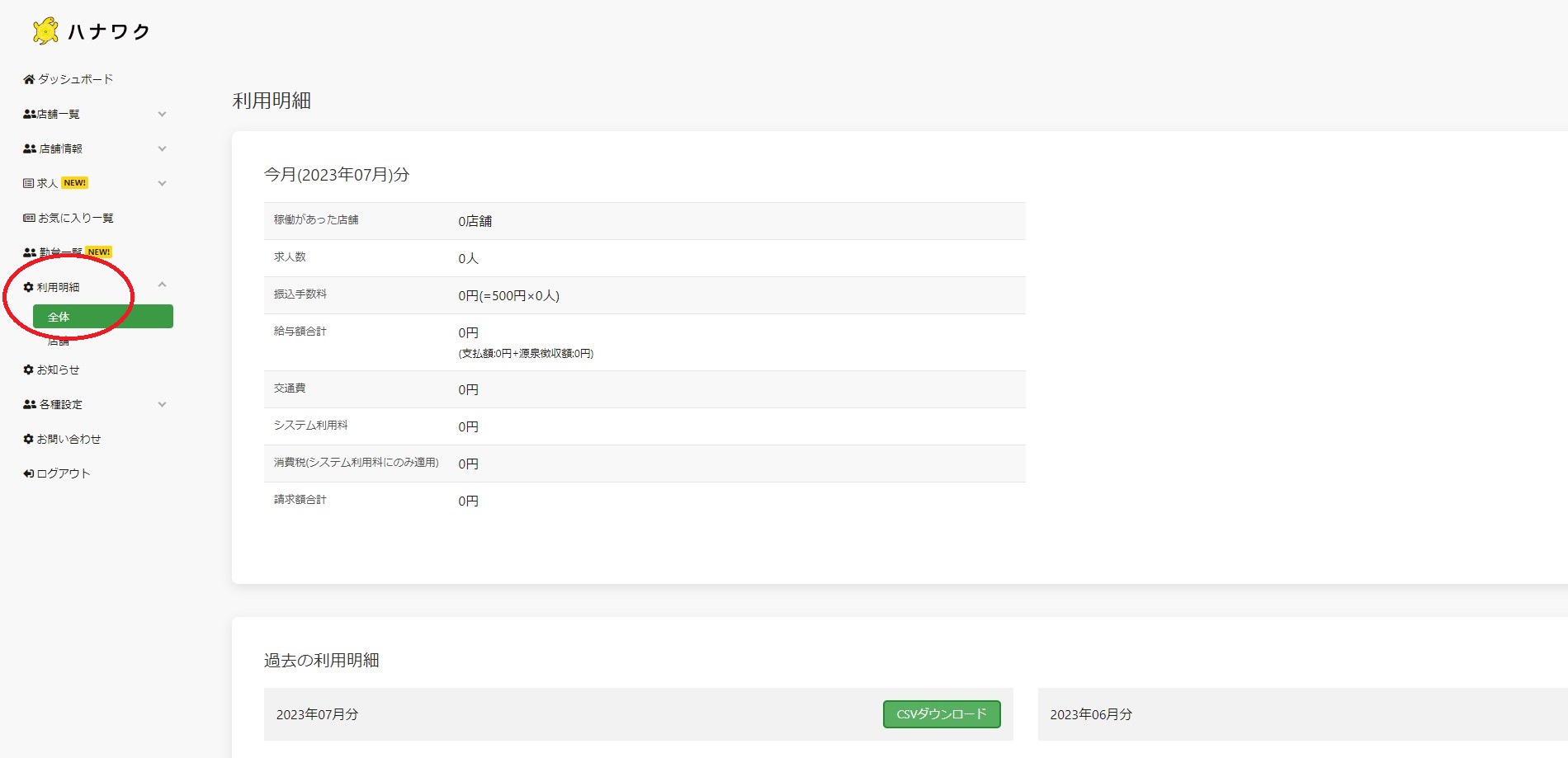Click the 2023年07月分 past statement label
1568x758 pixels.
(318, 714)
